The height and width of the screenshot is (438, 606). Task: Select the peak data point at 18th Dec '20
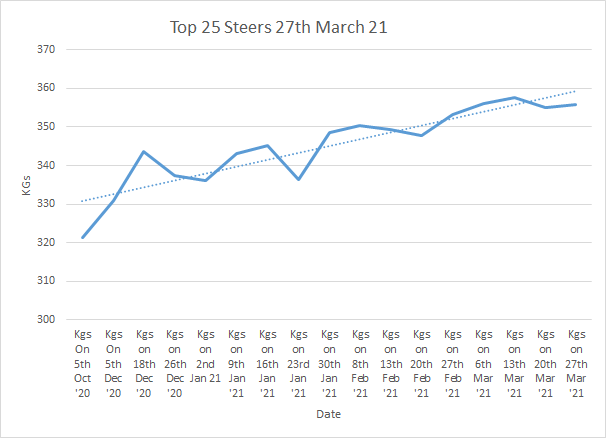[x=144, y=152]
